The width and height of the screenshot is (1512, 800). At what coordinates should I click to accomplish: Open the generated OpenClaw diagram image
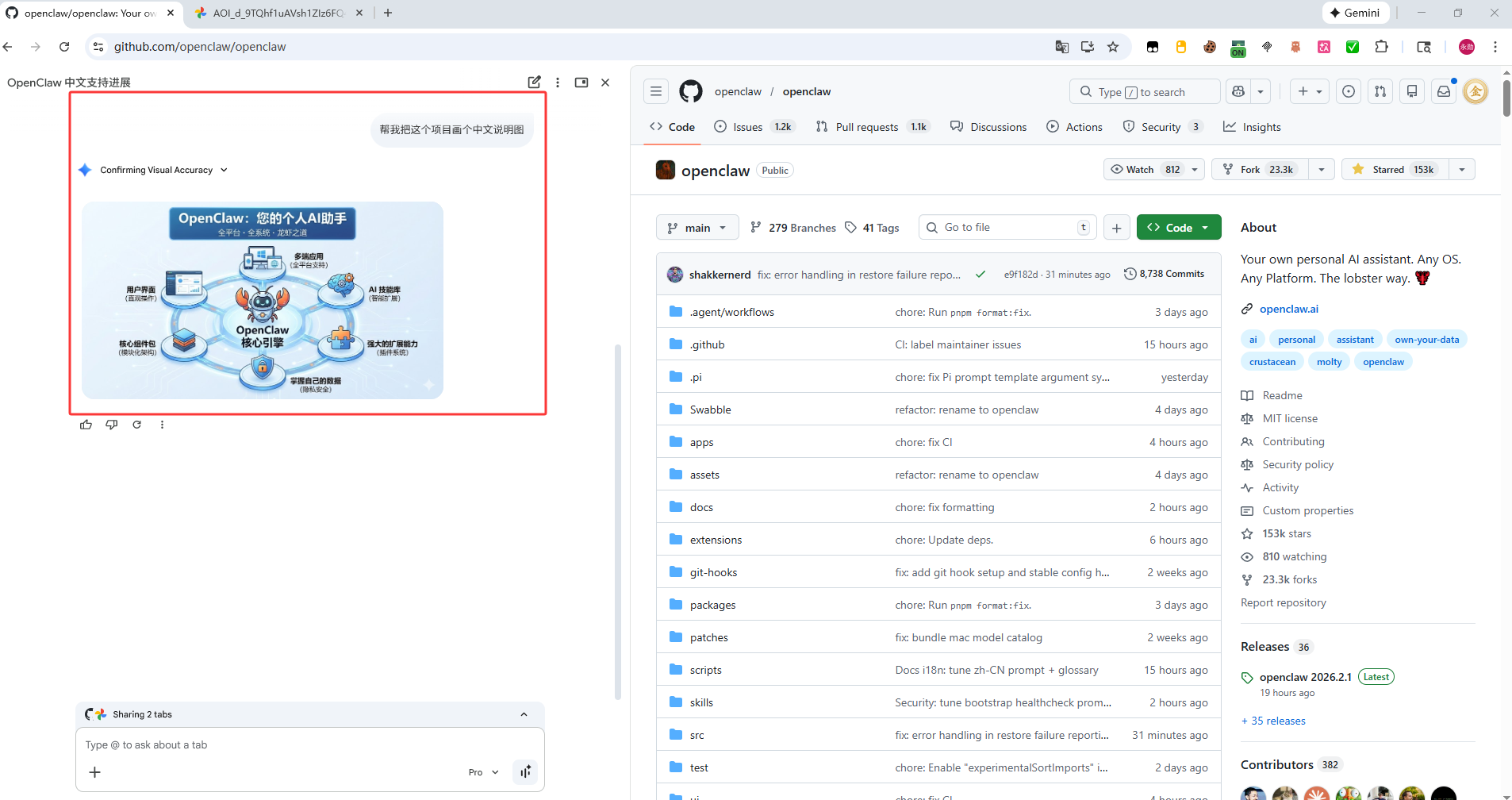coord(263,300)
